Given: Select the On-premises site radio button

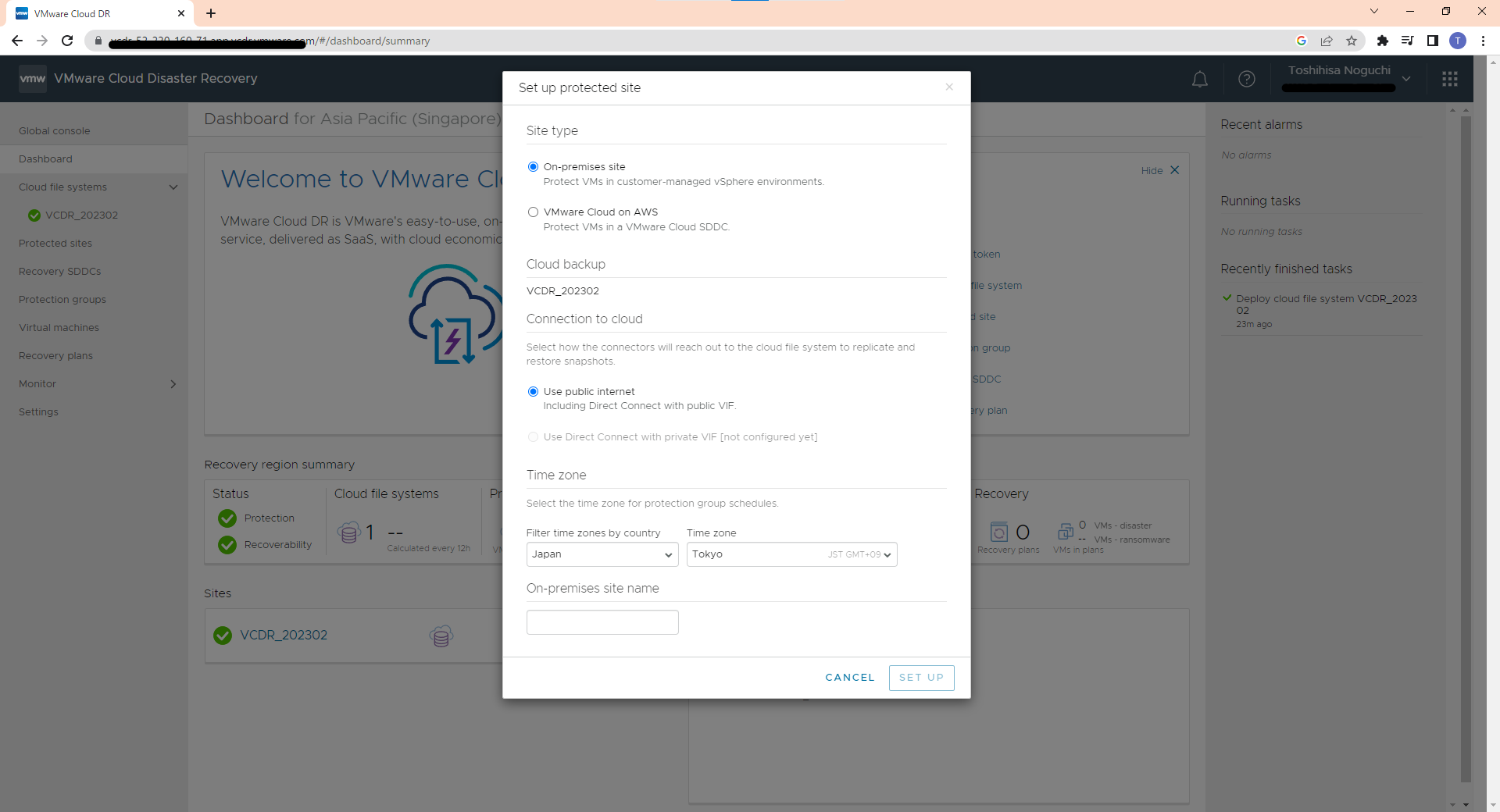Looking at the screenshot, I should click(x=534, y=166).
